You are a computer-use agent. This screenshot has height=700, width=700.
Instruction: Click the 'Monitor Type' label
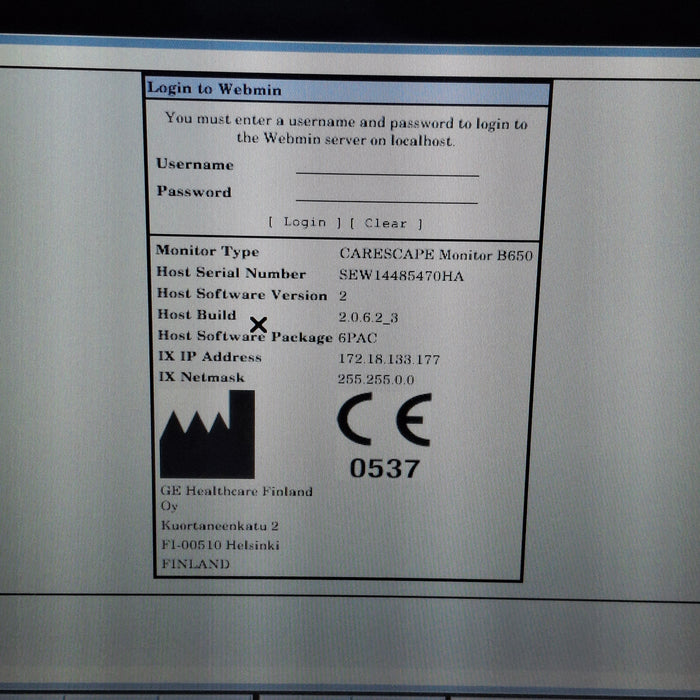pos(208,251)
